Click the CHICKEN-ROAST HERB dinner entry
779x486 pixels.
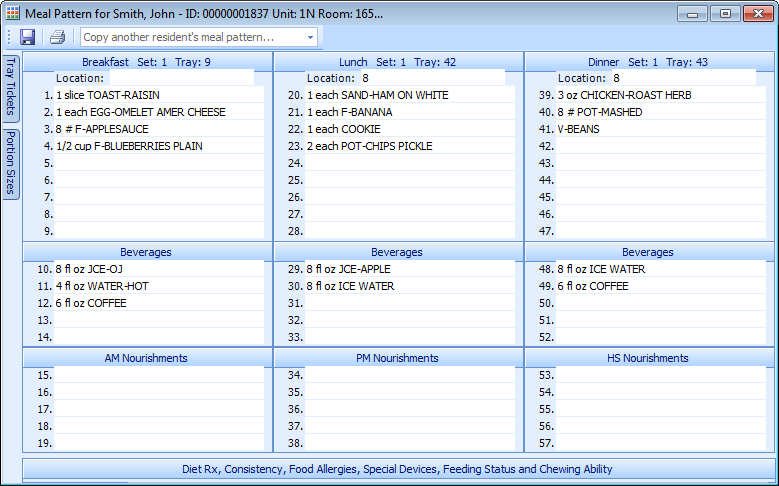(661, 95)
